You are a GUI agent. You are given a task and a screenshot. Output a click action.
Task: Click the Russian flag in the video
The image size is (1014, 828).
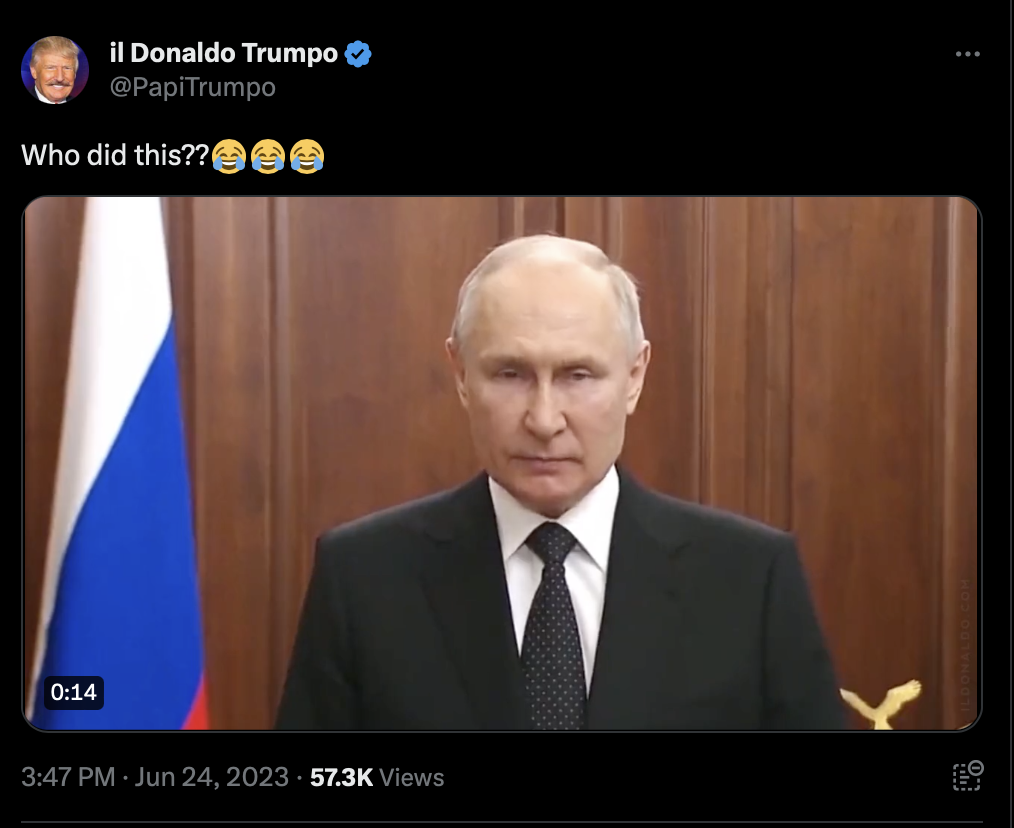tap(120, 463)
